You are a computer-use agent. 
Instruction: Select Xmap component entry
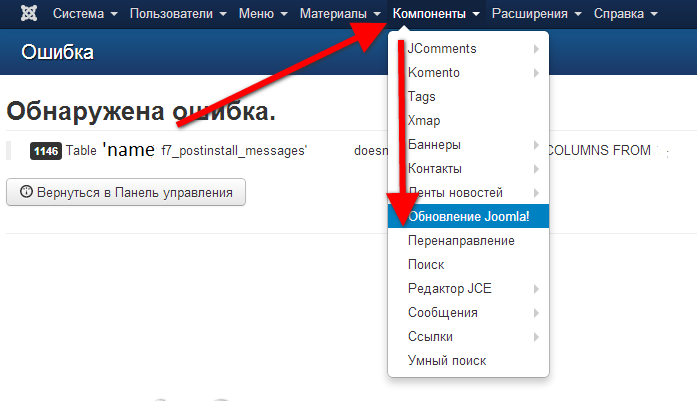424,121
